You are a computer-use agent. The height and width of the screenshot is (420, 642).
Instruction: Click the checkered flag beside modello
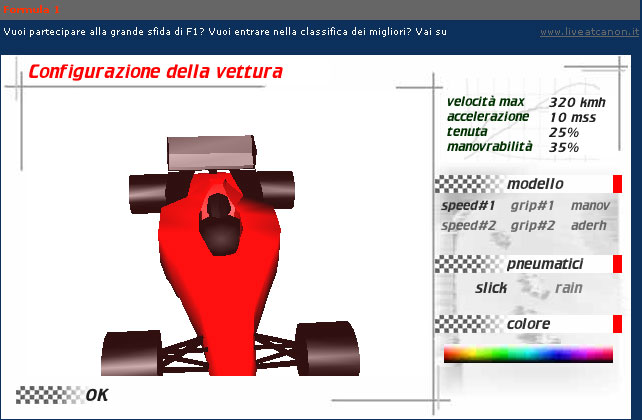(x=468, y=184)
